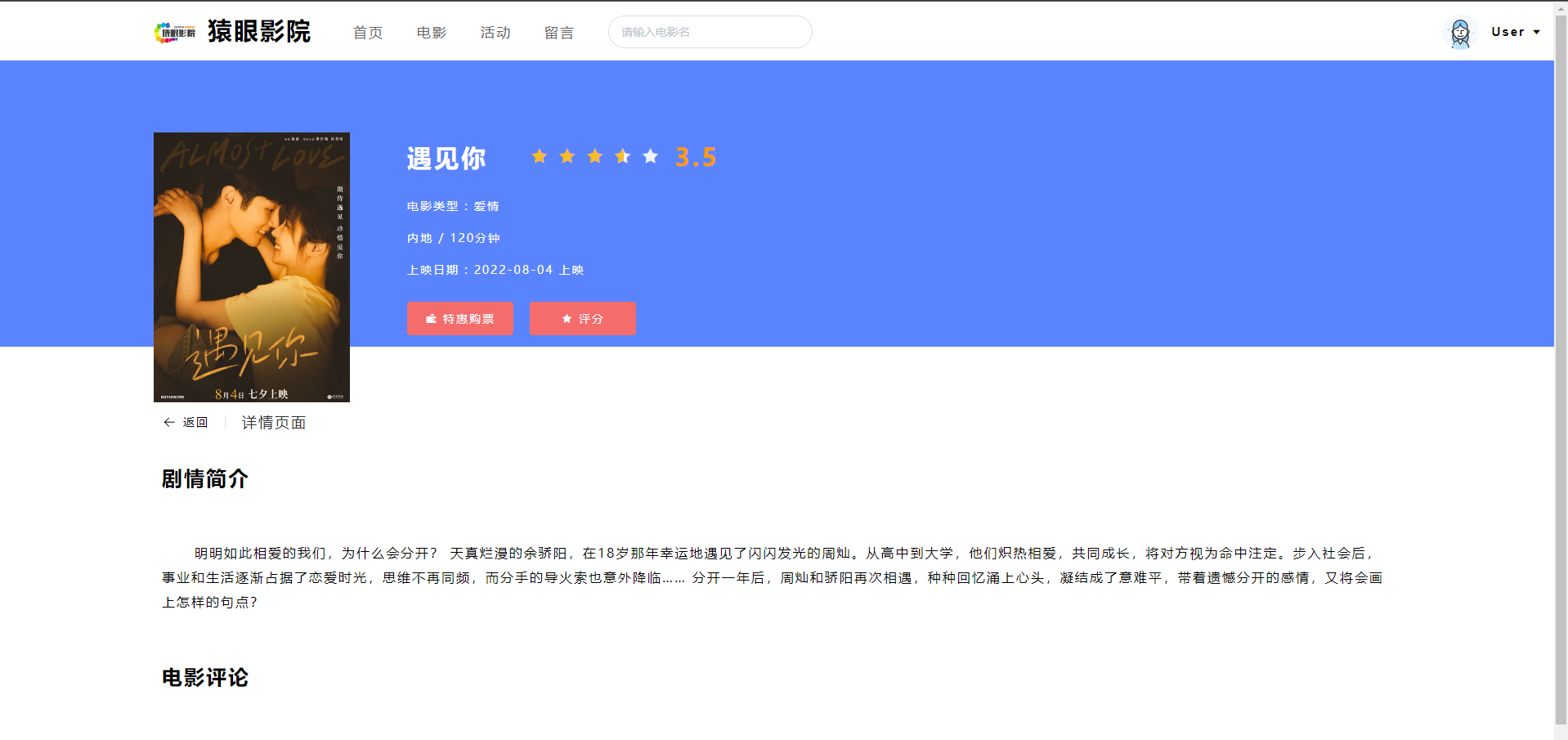The height and width of the screenshot is (740, 1568).
Task: Click the 遇见你 movie poster
Action: [x=252, y=267]
